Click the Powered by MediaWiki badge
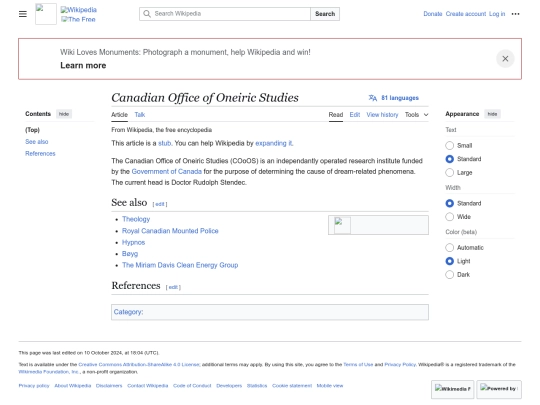The width and height of the screenshot is (540, 405). 499,389
